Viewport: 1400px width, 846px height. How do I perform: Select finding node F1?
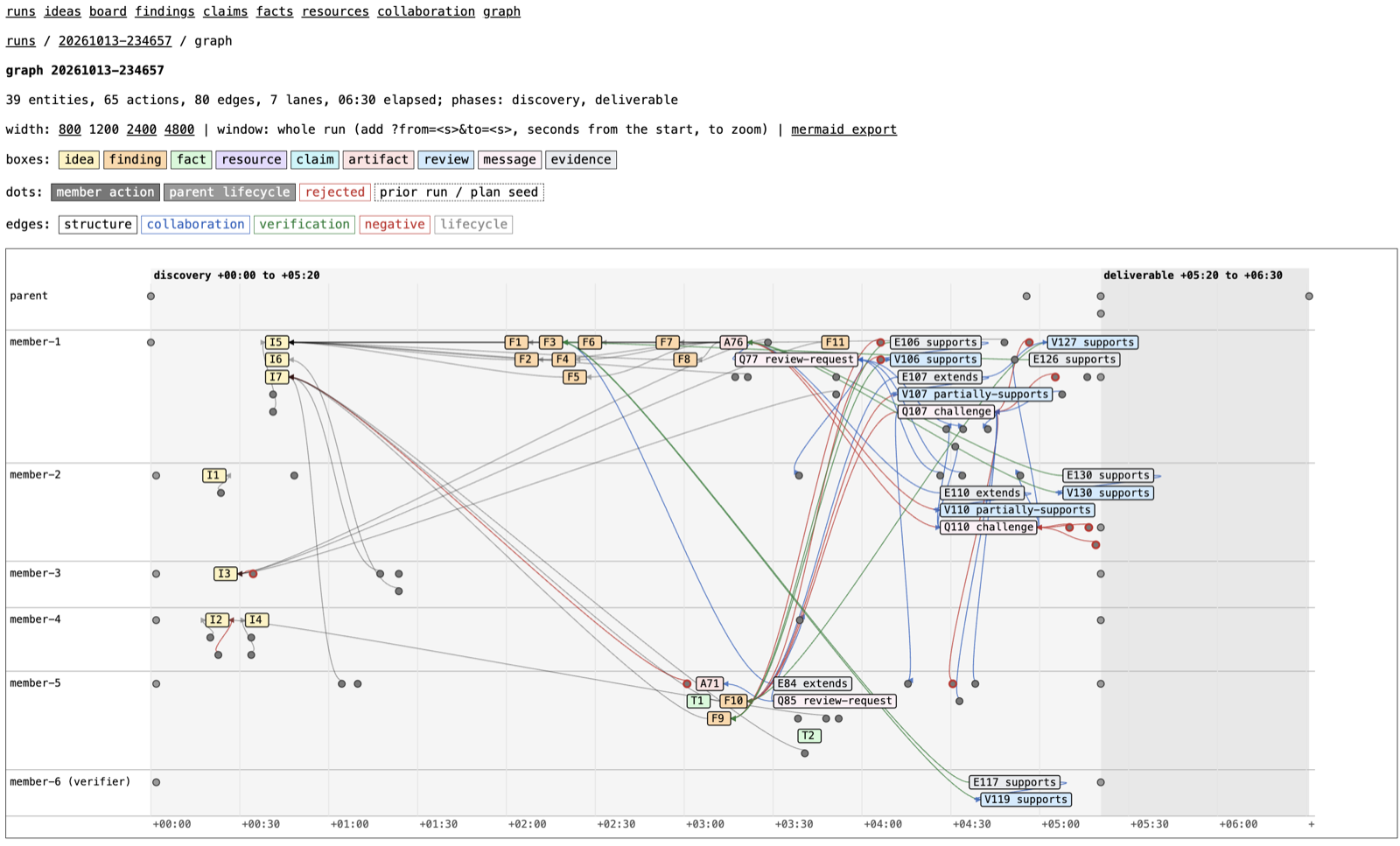tap(516, 342)
